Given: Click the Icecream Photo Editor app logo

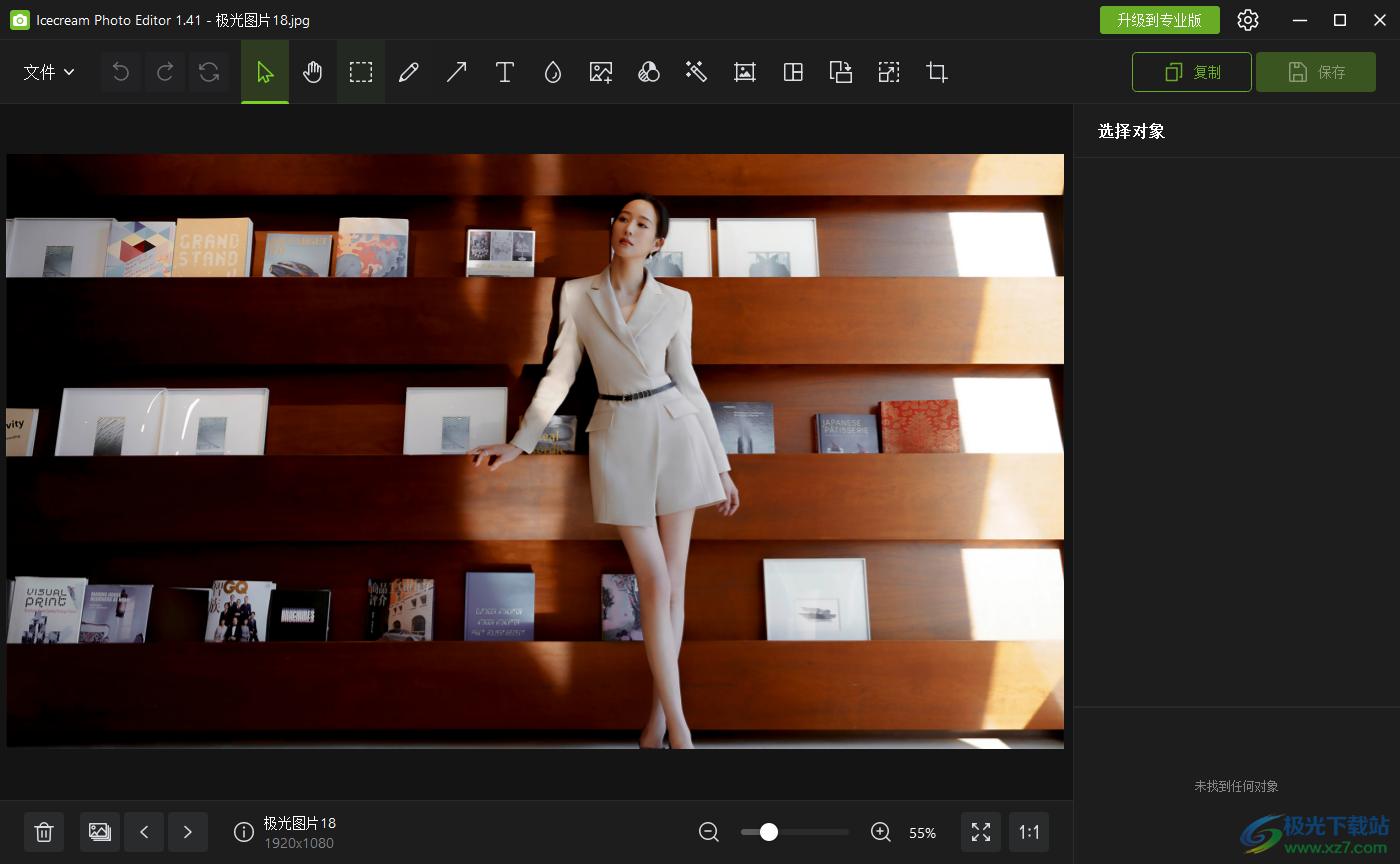Looking at the screenshot, I should tap(19, 20).
